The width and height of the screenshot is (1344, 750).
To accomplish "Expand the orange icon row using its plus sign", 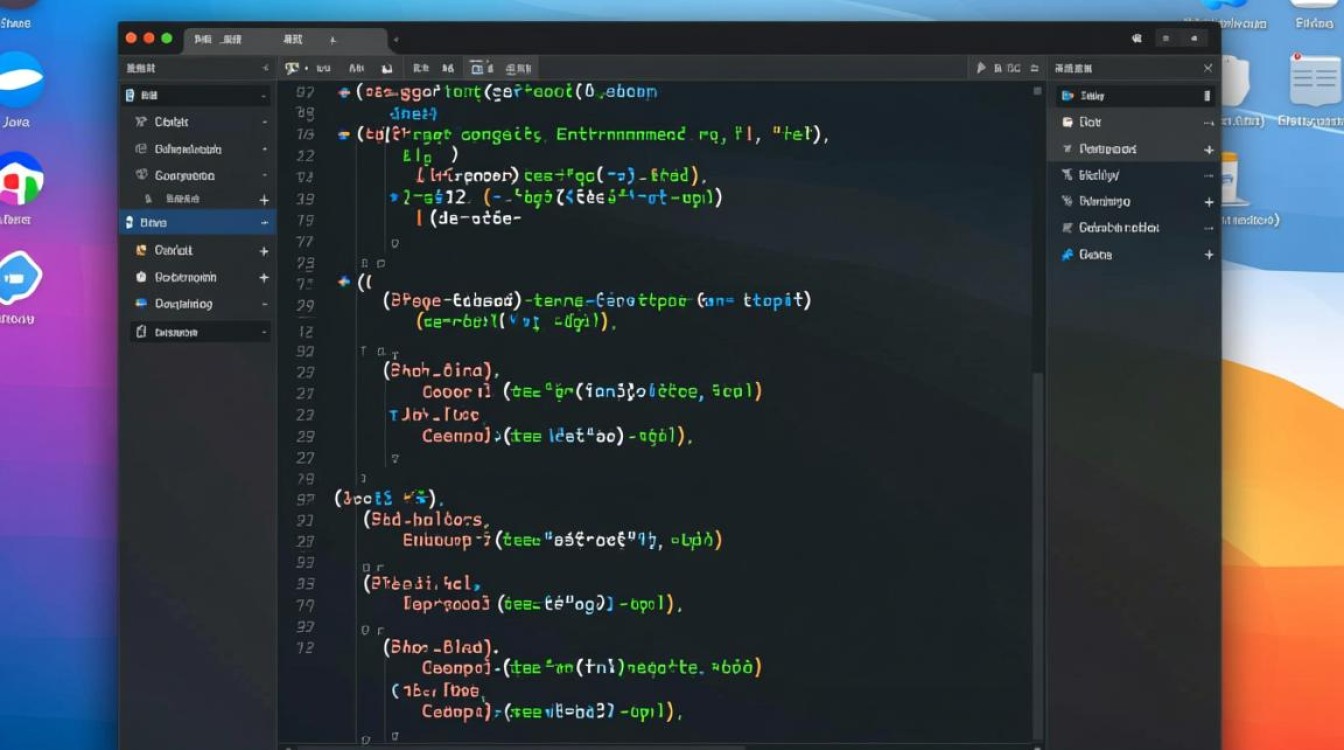I will 264,251.
